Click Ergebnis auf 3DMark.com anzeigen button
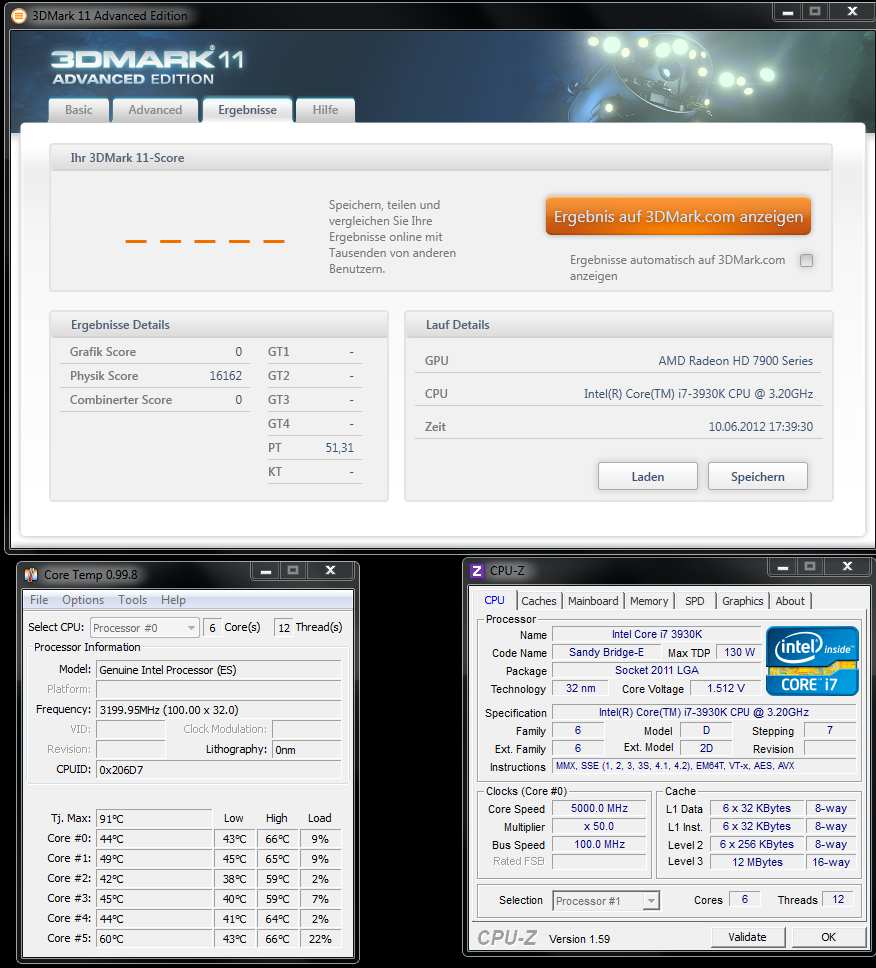 point(678,217)
